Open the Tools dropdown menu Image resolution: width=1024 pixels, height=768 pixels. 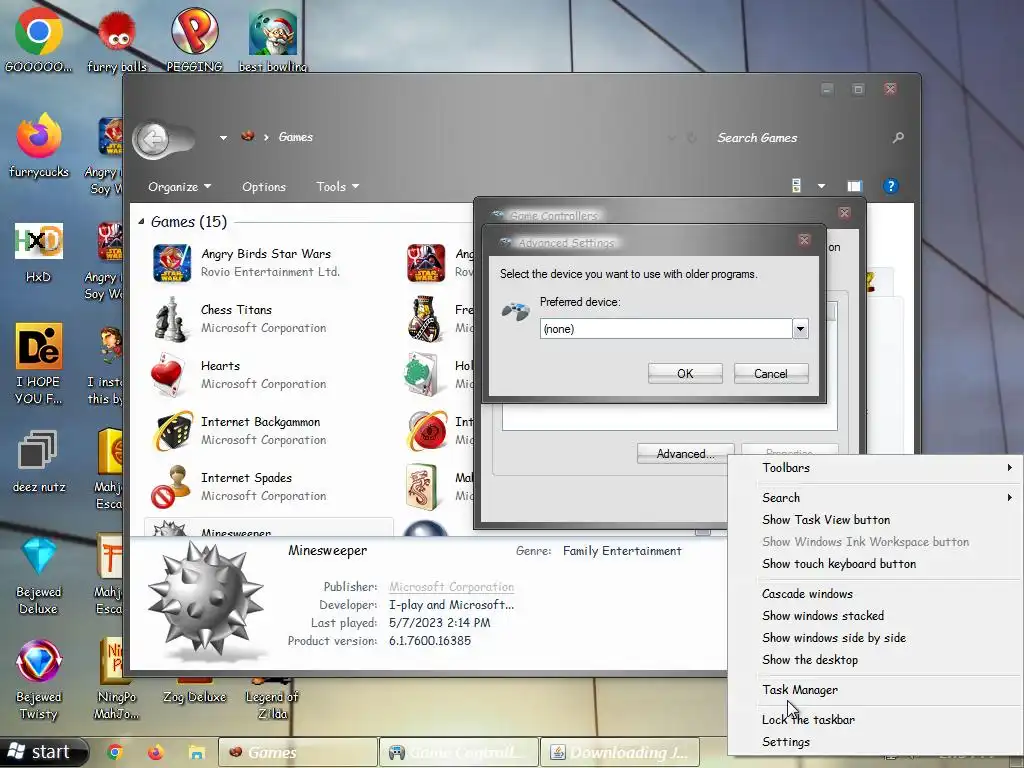coord(338,187)
